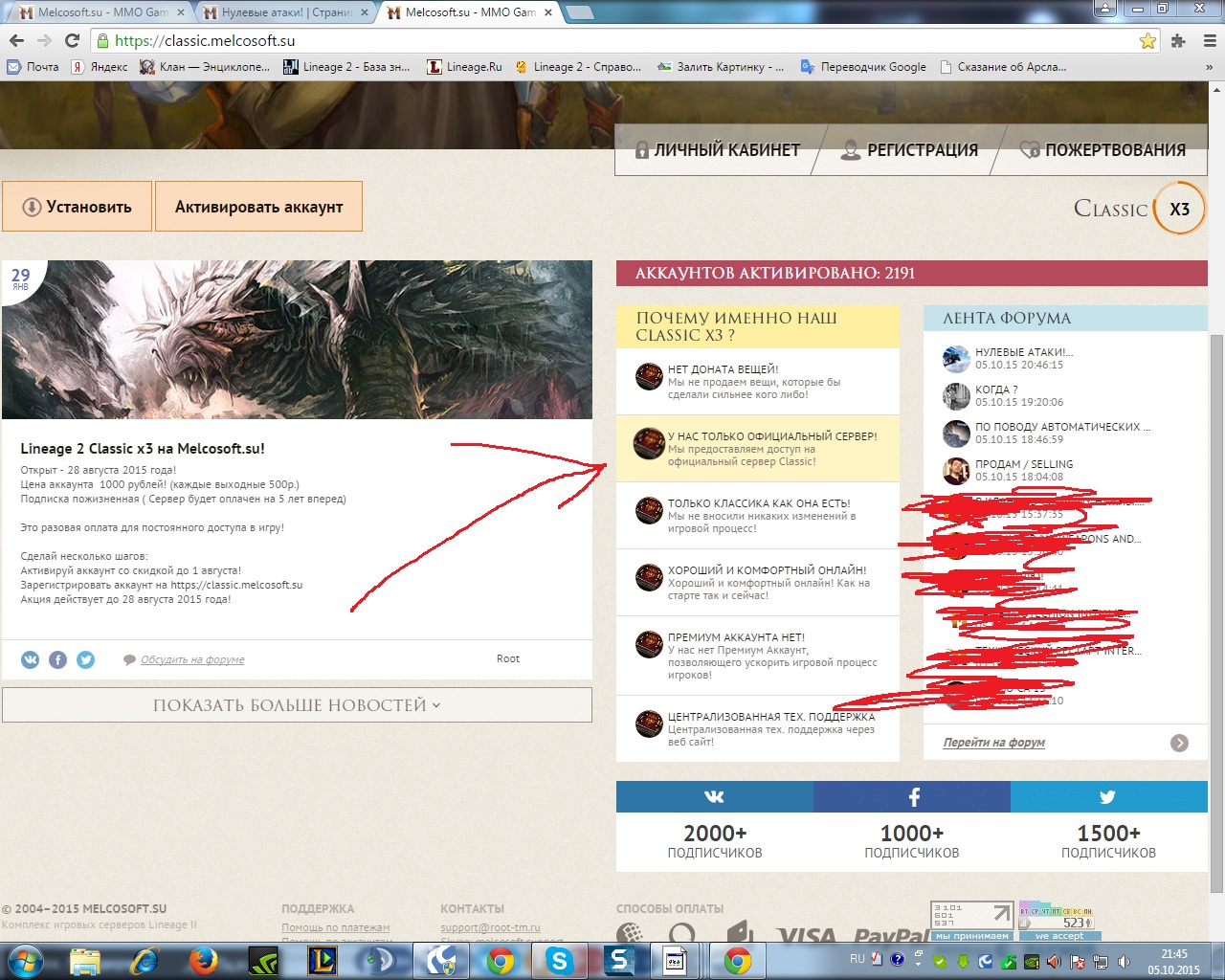1225x980 pixels.
Task: Click the RU language indicator in tray
Action: (857, 959)
